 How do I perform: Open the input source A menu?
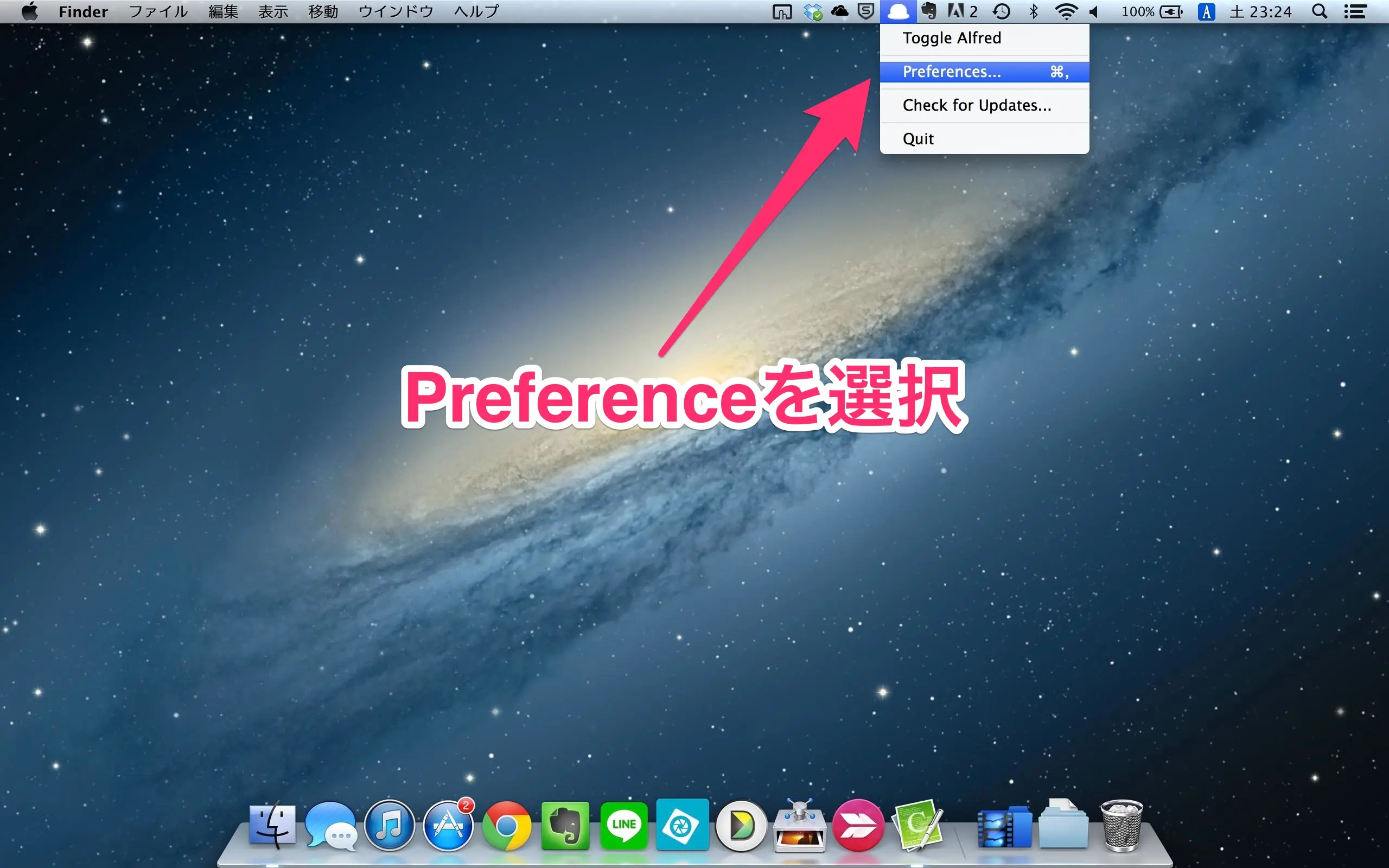click(x=1206, y=11)
